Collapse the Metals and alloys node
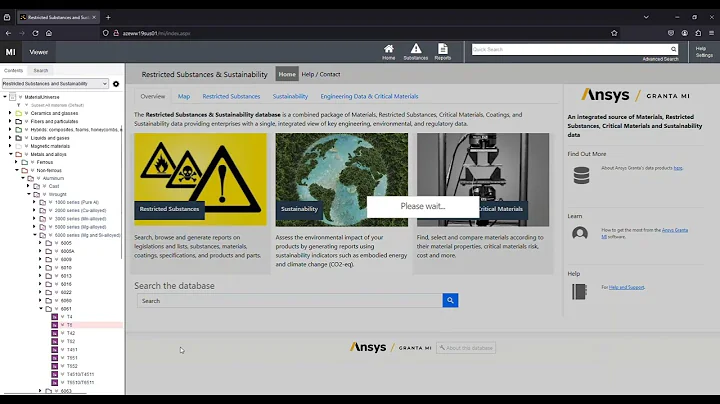 tap(11, 154)
